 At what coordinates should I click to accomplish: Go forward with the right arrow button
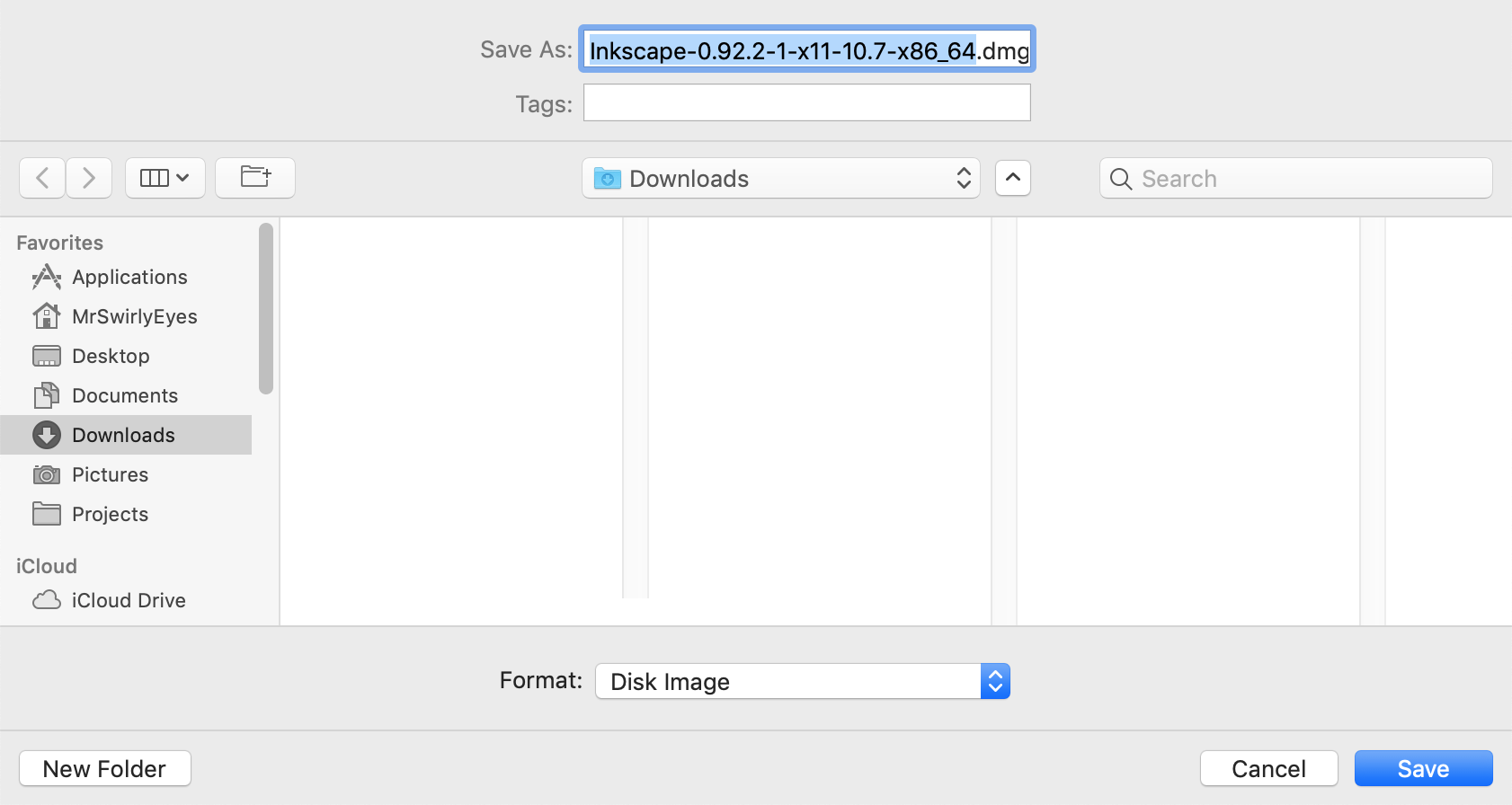88,178
